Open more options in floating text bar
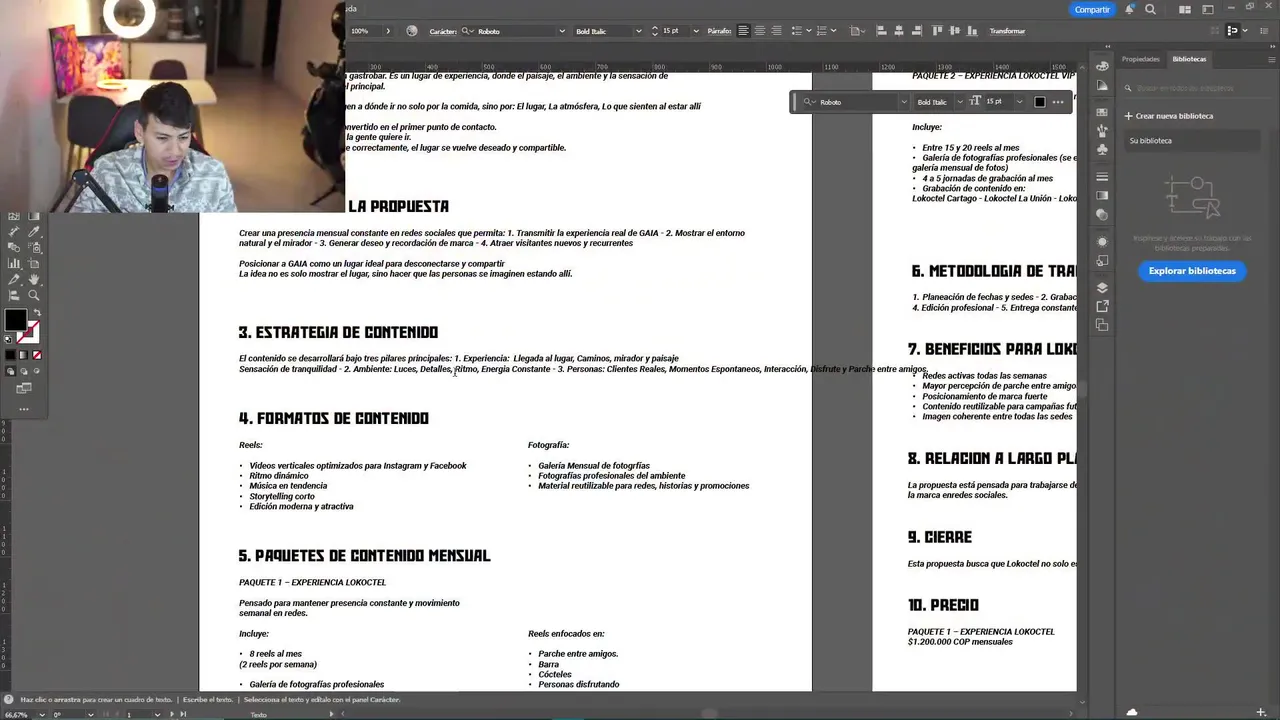The width and height of the screenshot is (1280, 720). coord(1058,102)
